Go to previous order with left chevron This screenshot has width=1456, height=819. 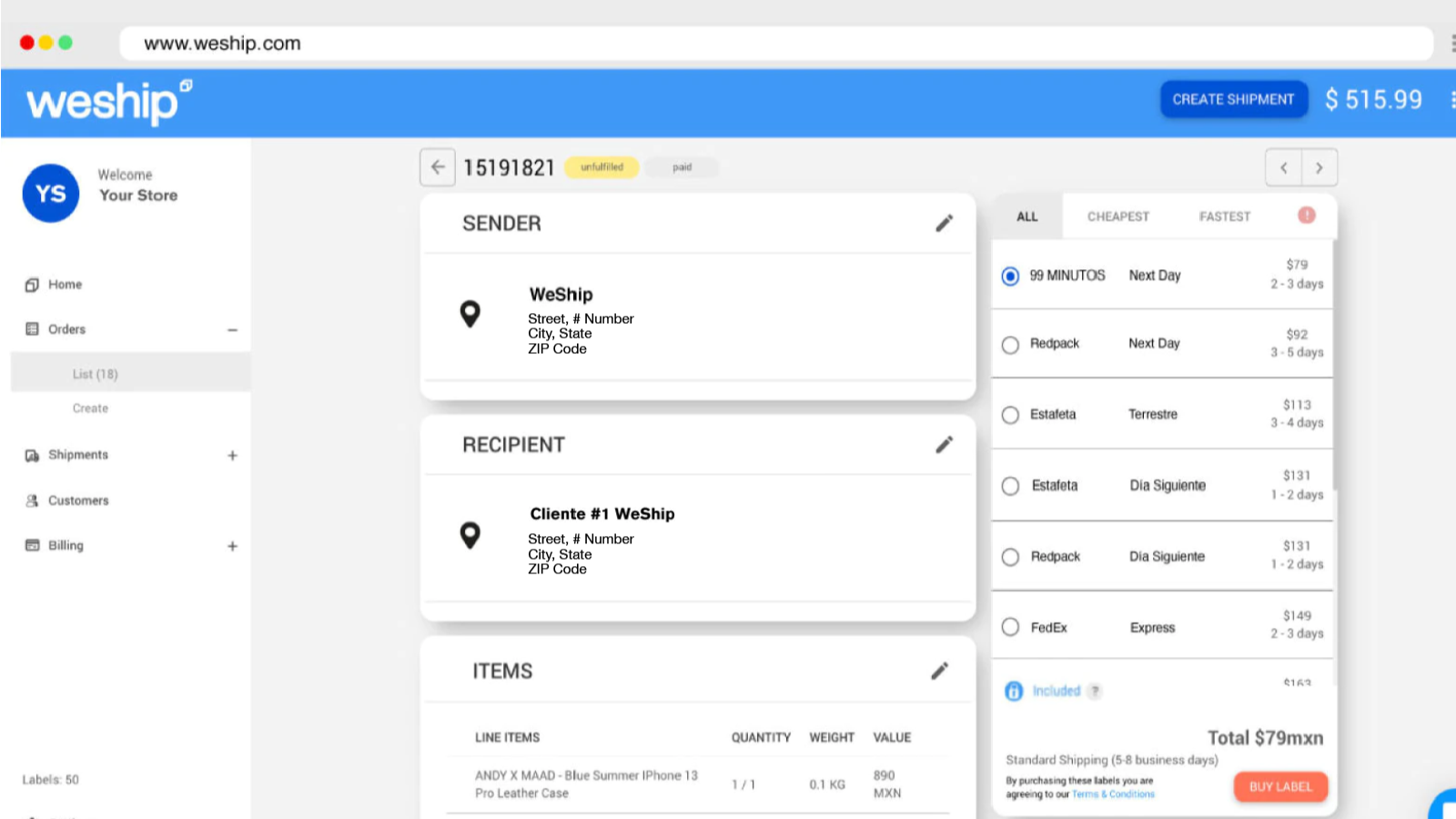coord(1284,167)
